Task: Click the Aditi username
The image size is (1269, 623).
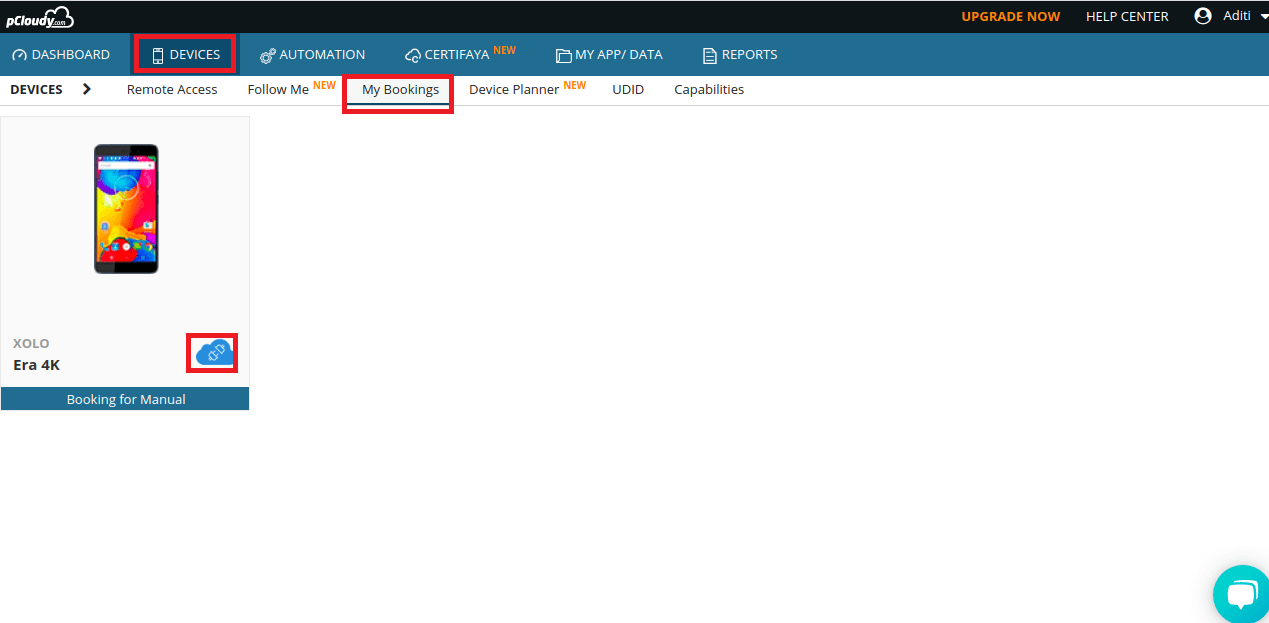Action: [1237, 16]
